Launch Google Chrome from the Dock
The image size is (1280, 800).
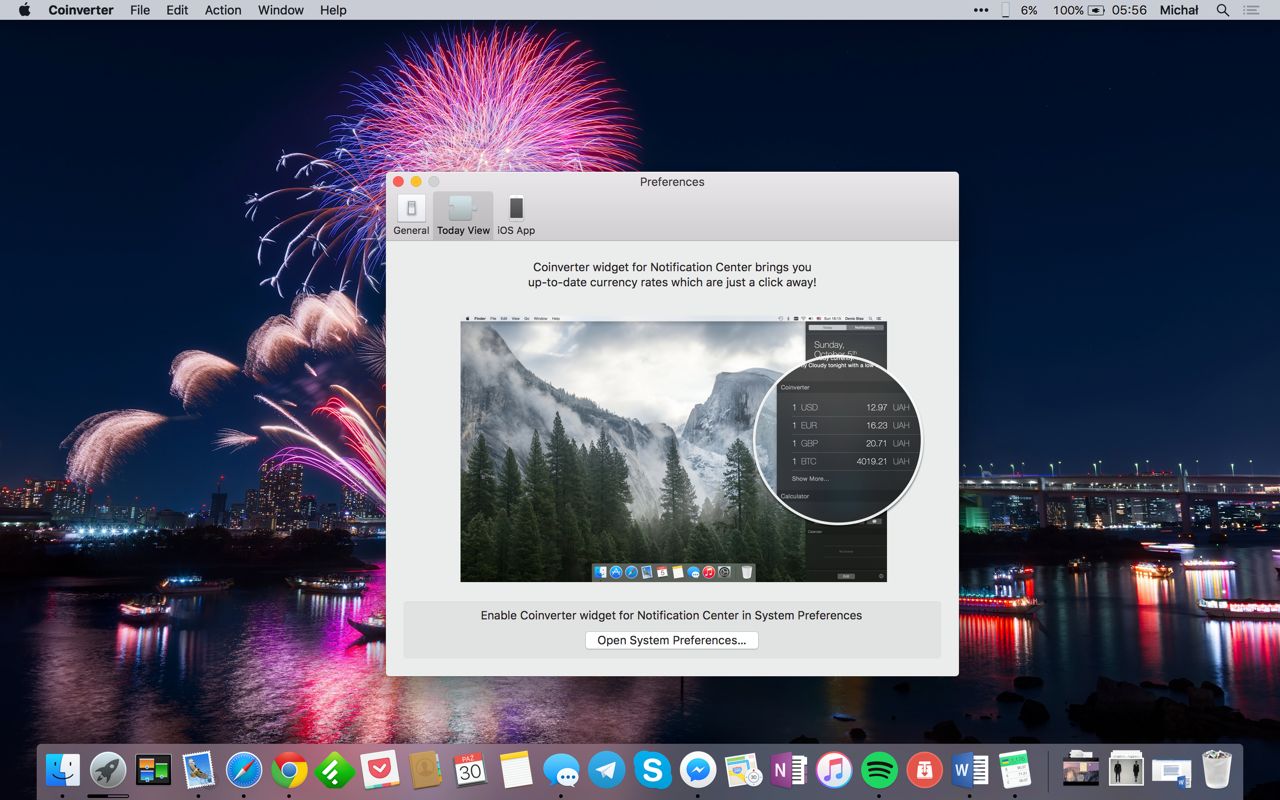289,770
